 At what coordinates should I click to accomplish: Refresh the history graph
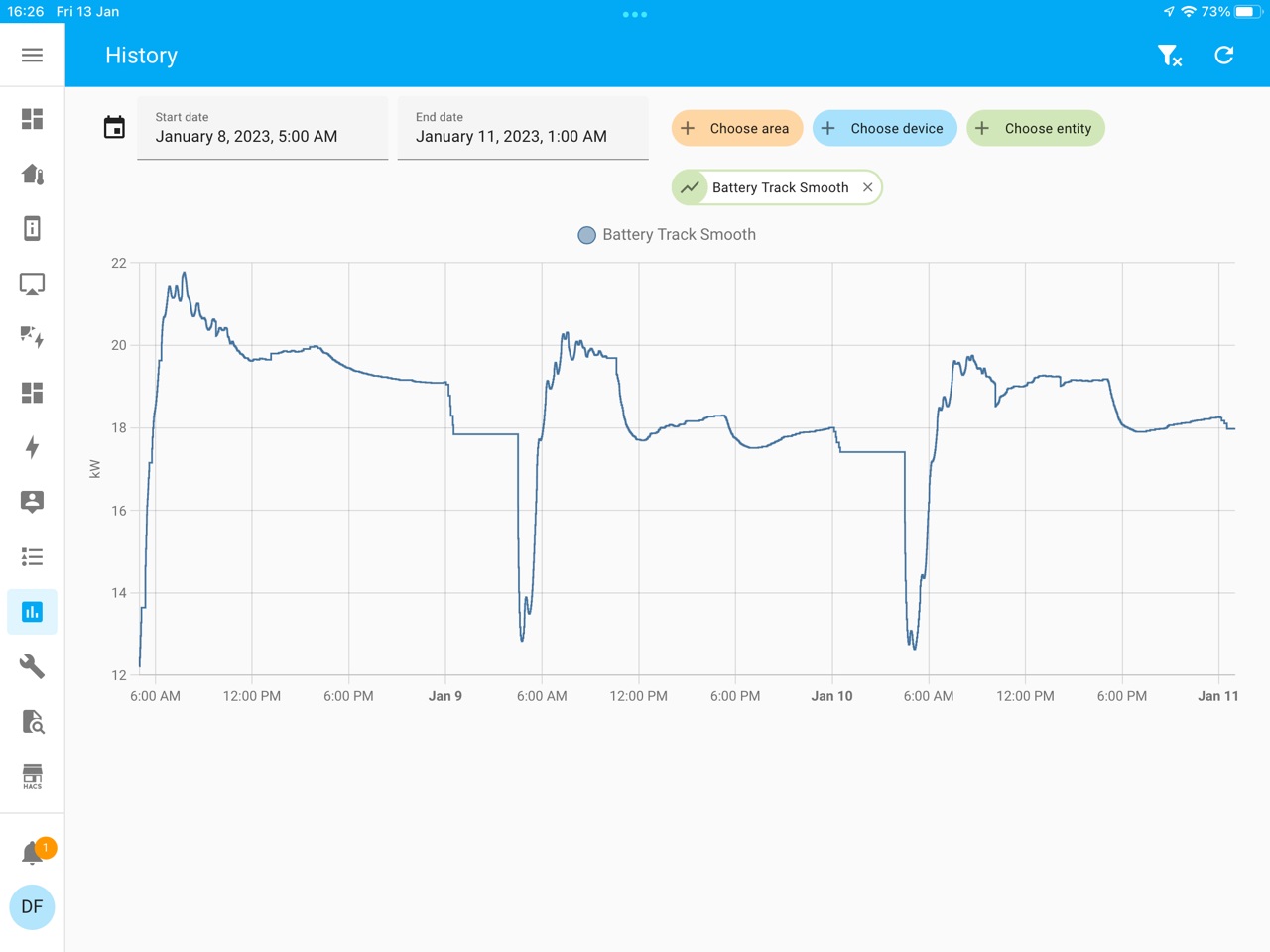[x=1224, y=56]
